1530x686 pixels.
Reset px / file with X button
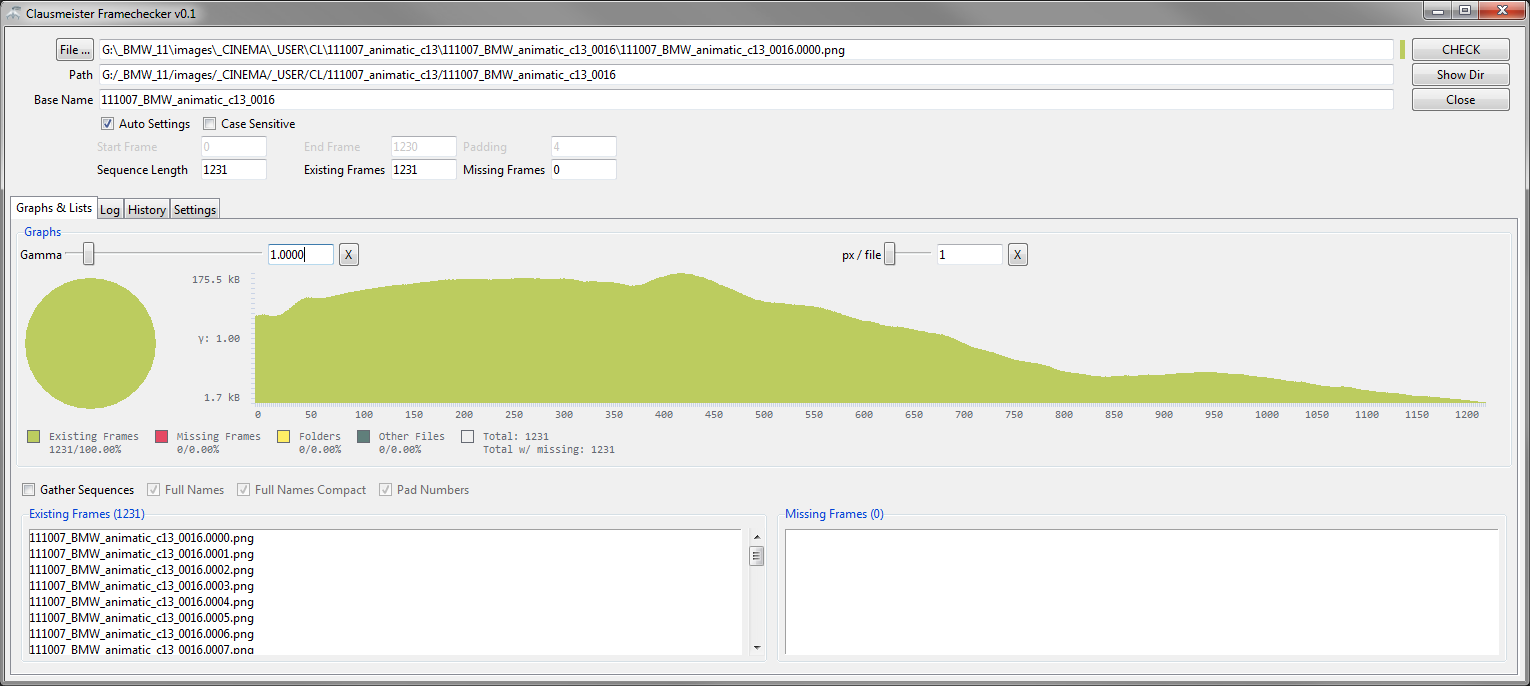[1017, 255]
